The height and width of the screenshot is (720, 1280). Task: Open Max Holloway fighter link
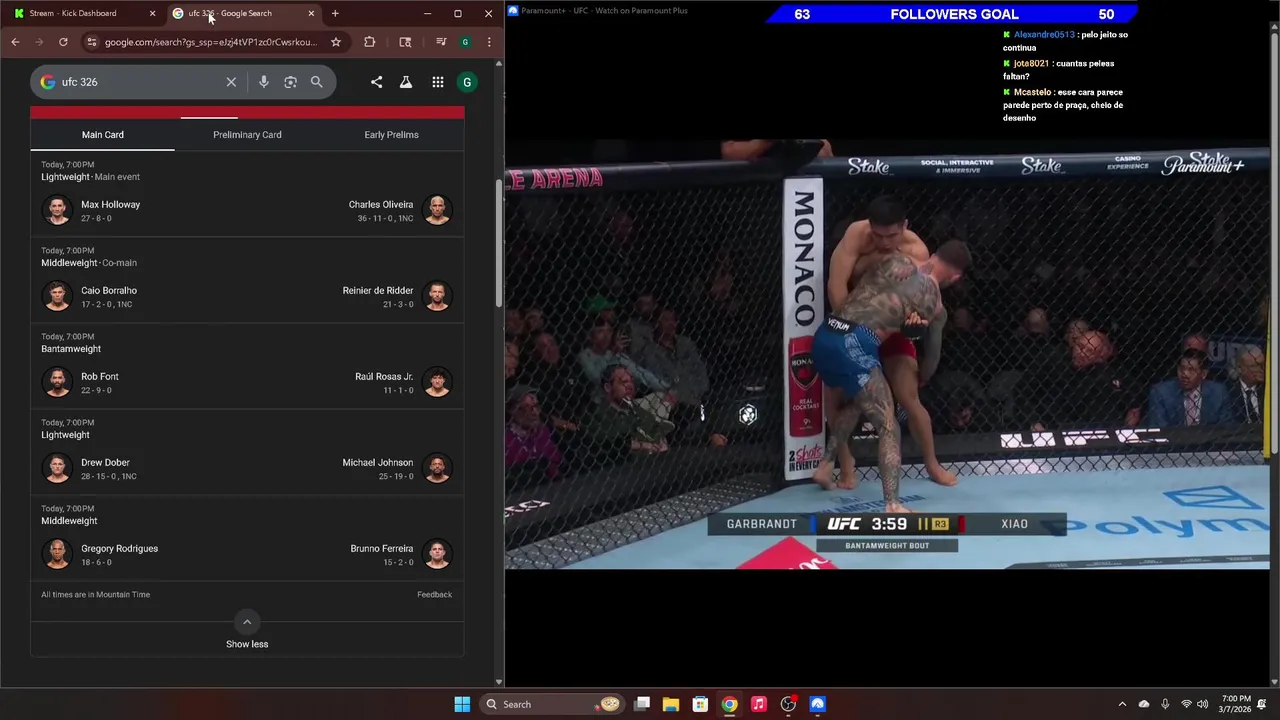click(110, 205)
